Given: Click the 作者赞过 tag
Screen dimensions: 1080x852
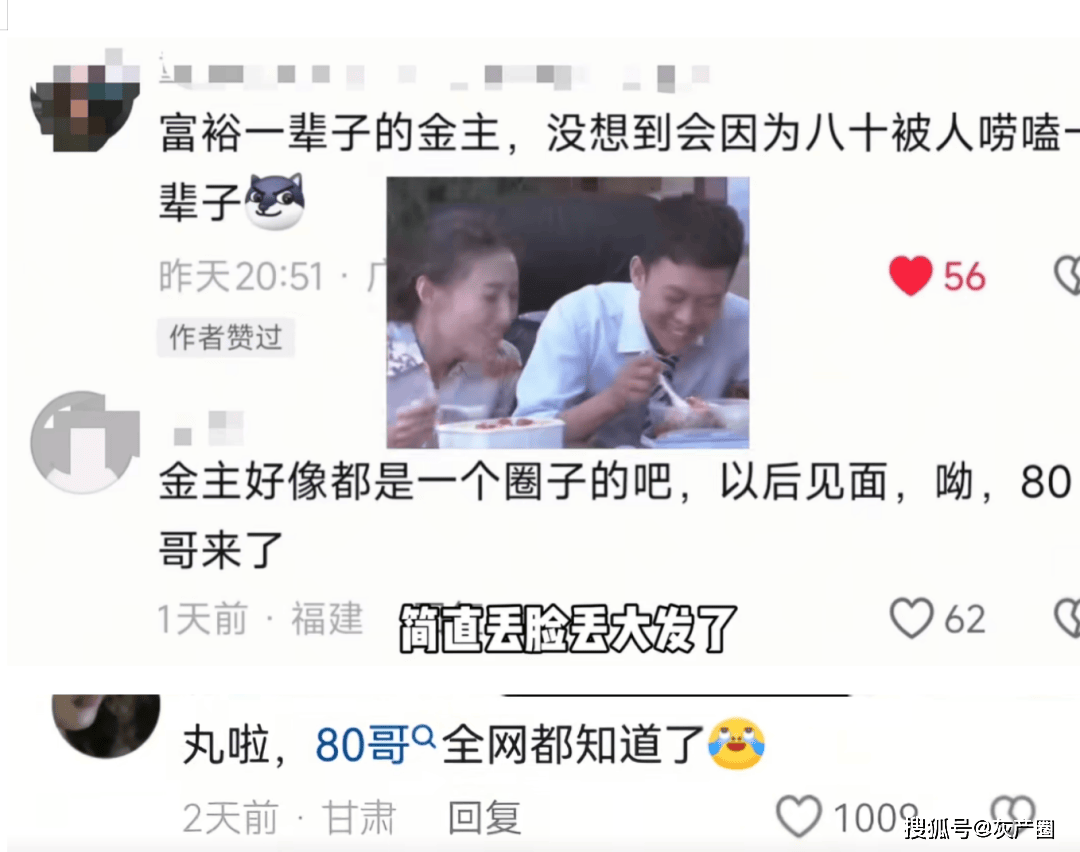Looking at the screenshot, I should (226, 337).
